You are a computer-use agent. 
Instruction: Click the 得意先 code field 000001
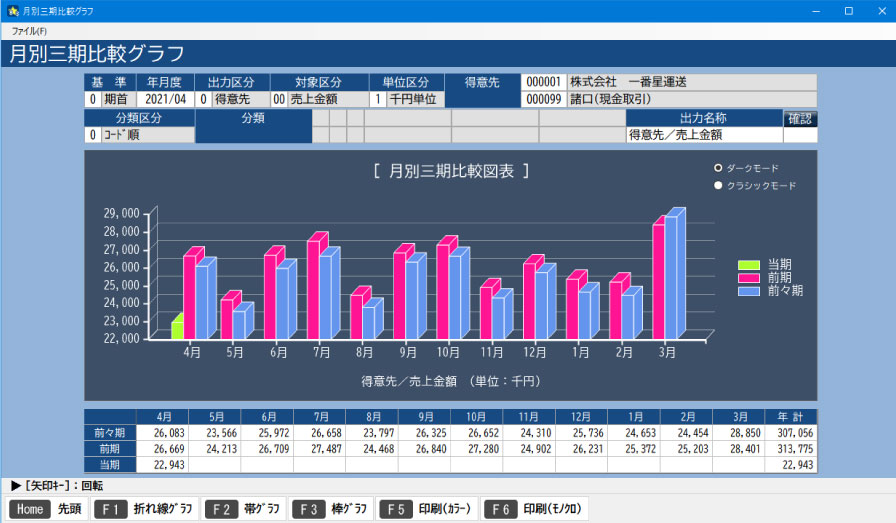[x=543, y=82]
